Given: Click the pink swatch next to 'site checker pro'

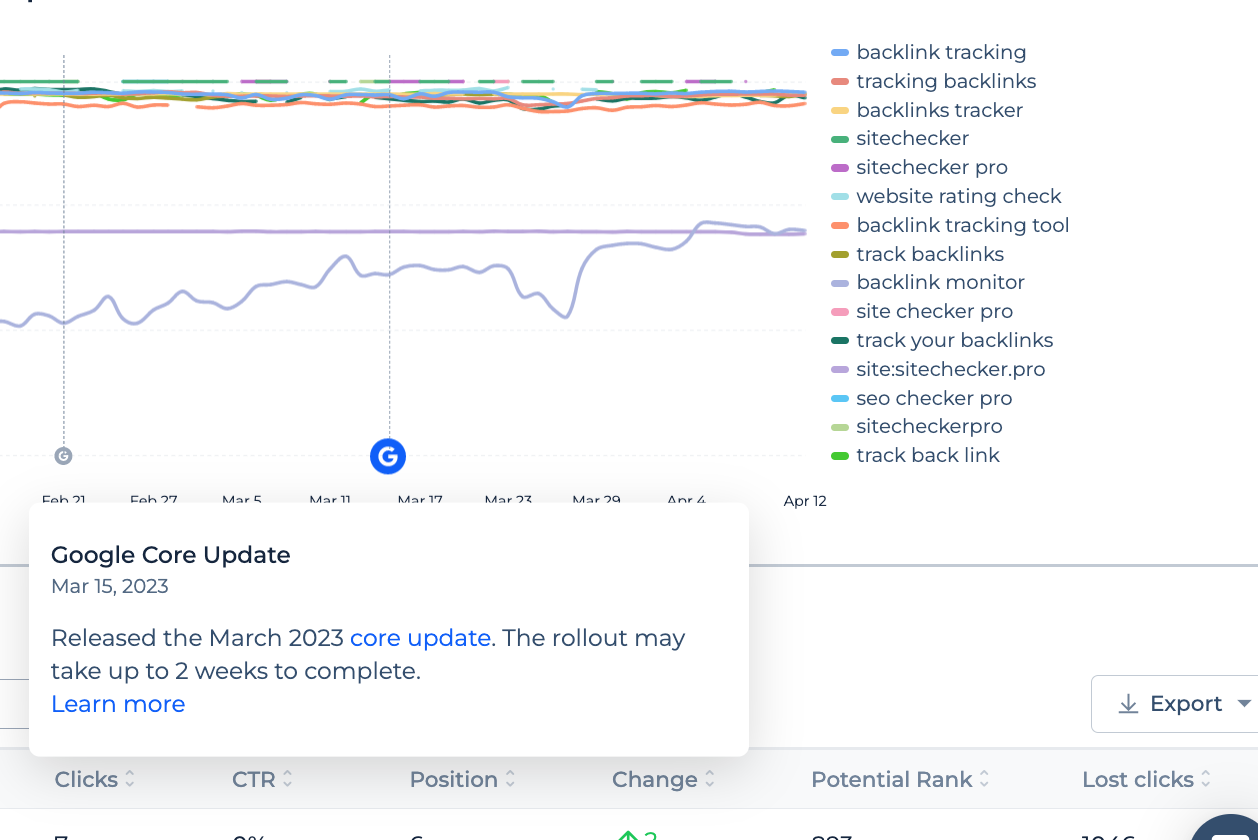Looking at the screenshot, I should [x=840, y=312].
